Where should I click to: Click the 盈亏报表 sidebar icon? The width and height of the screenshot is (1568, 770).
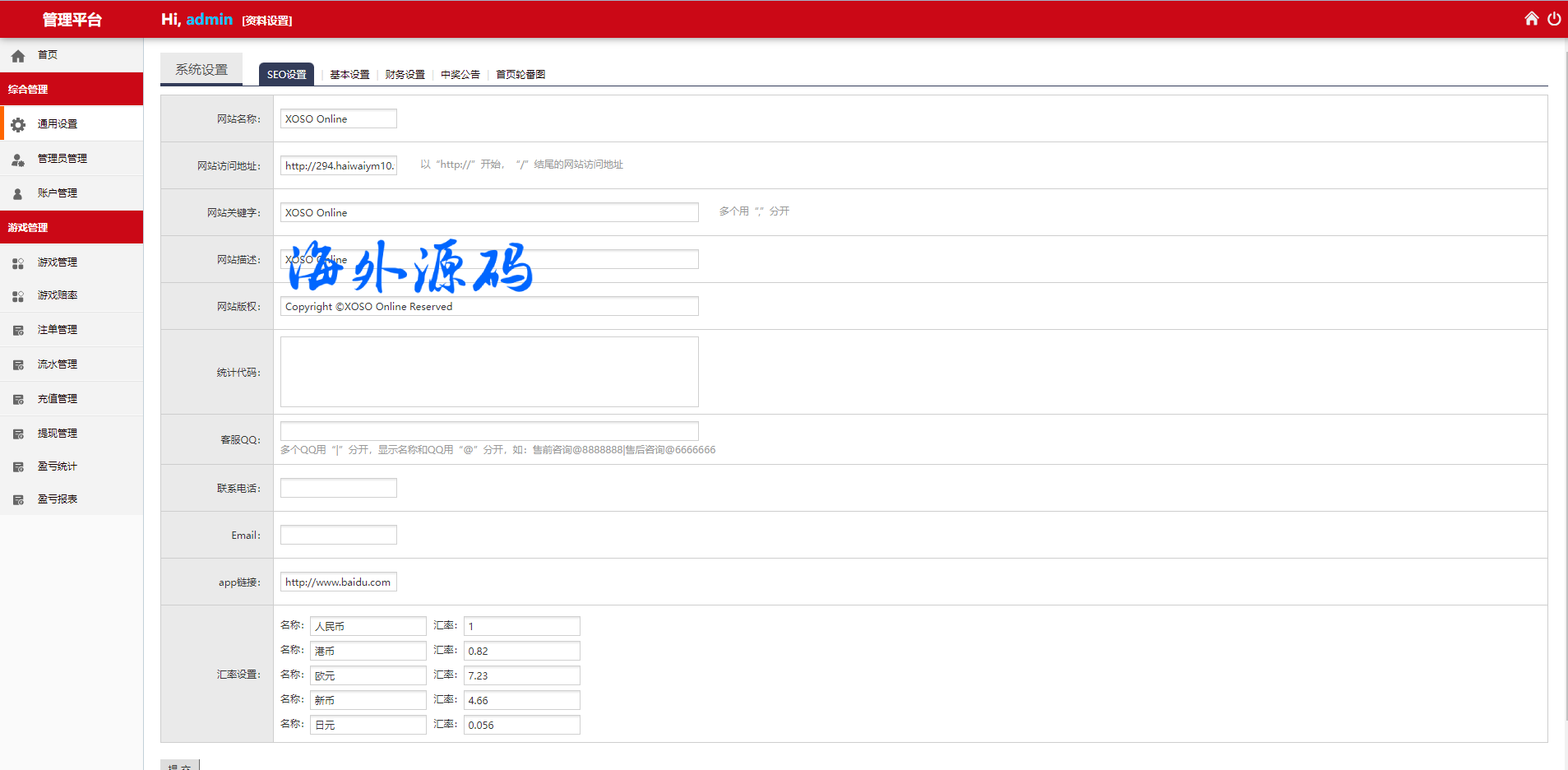tap(18, 500)
